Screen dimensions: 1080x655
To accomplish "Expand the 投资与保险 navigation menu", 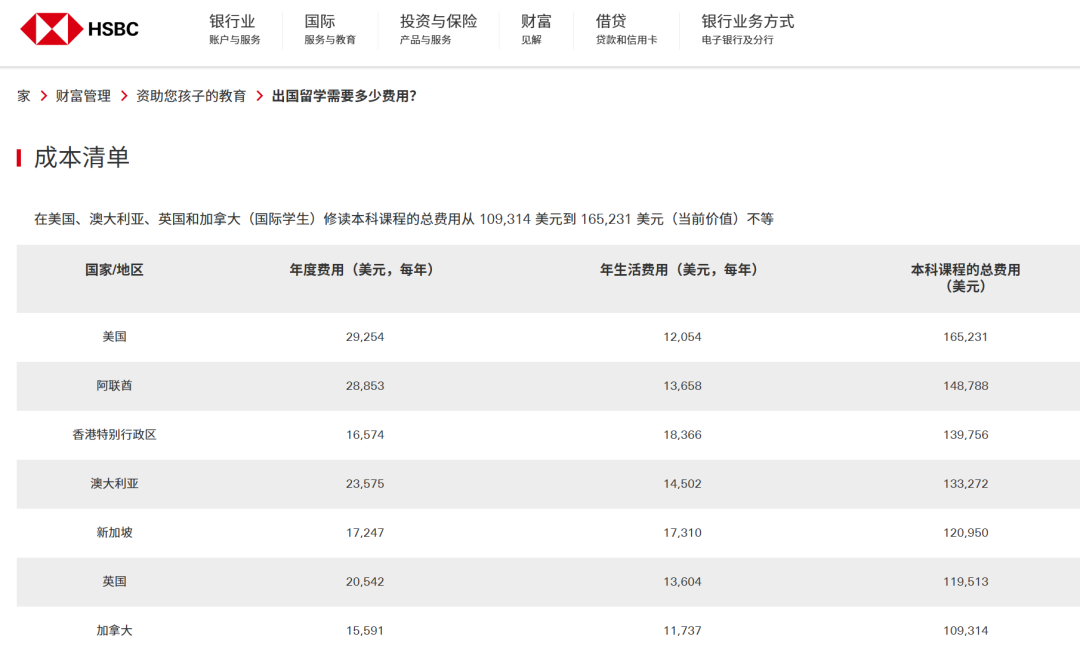I will click(x=438, y=29).
